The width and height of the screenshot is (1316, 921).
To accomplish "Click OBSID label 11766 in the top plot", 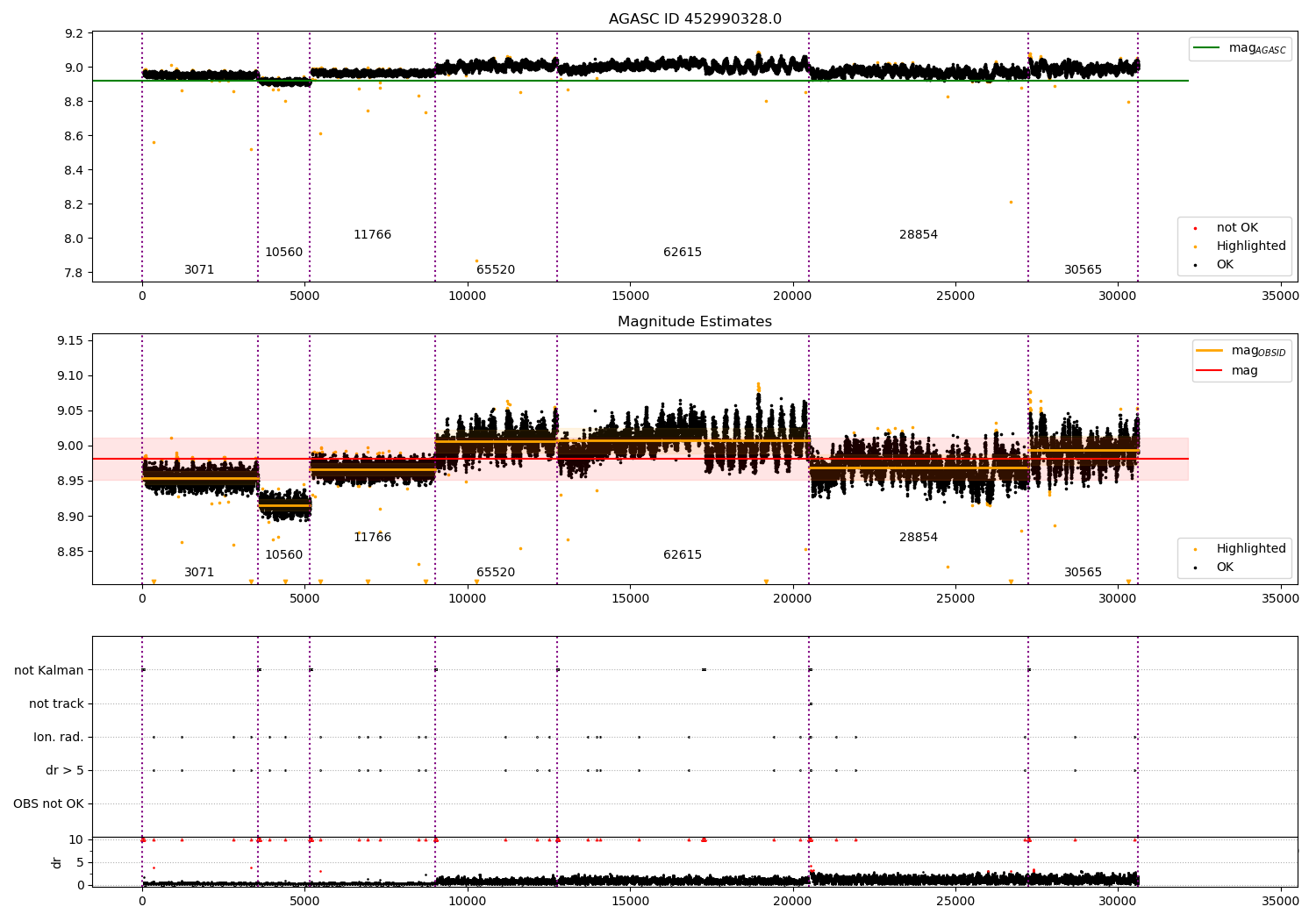I will pyautogui.click(x=372, y=235).
